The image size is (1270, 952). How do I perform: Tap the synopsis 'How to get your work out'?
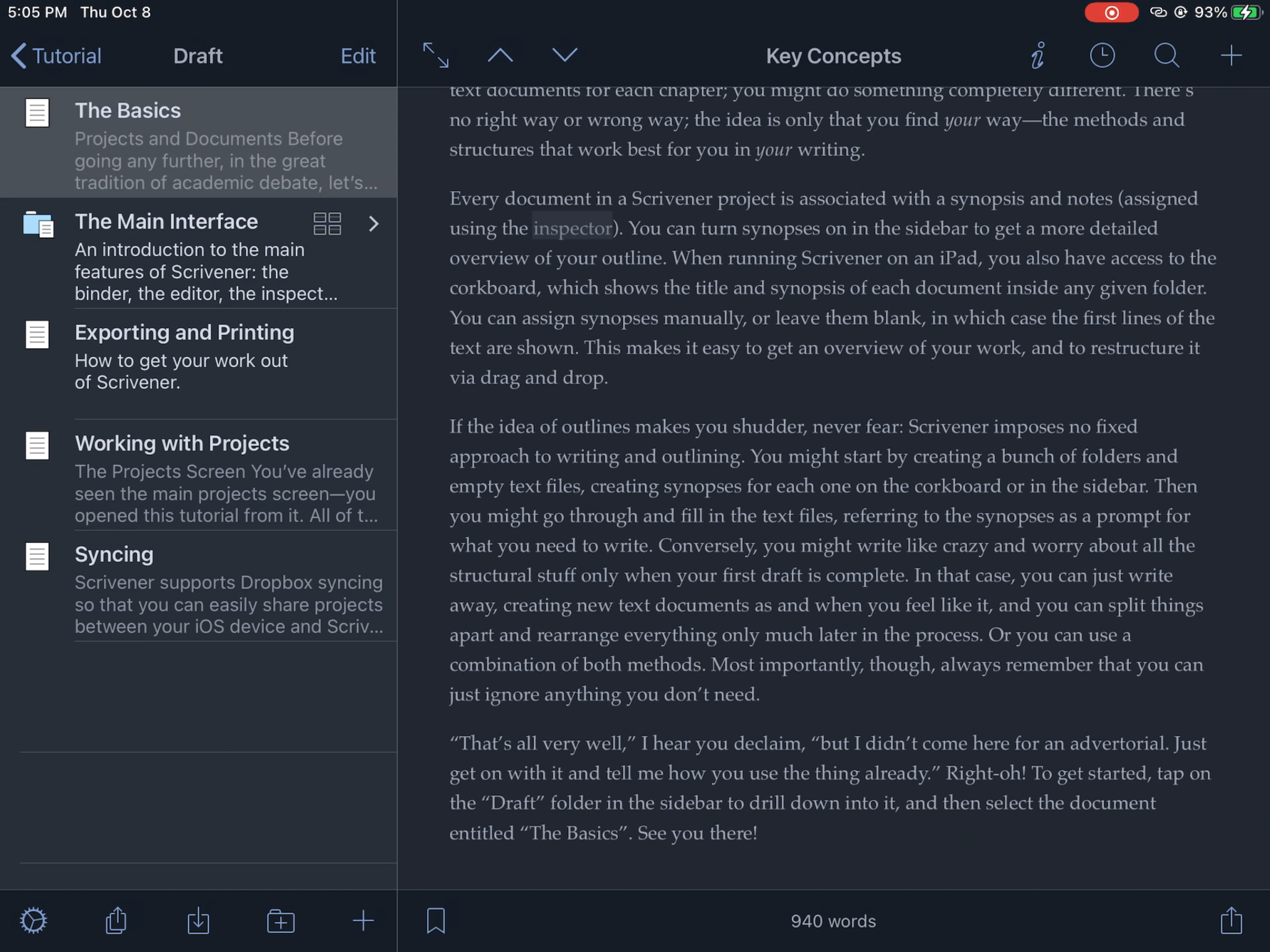pos(181,371)
